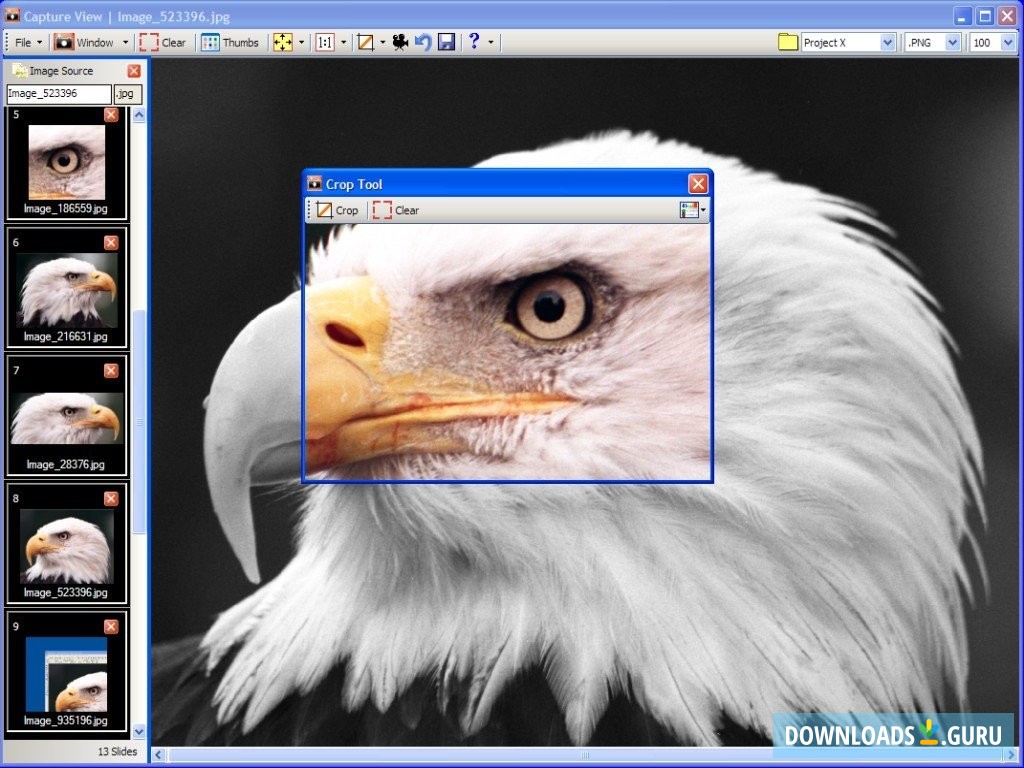
Task: Click the Capture View title bar app icon
Action: point(12,16)
